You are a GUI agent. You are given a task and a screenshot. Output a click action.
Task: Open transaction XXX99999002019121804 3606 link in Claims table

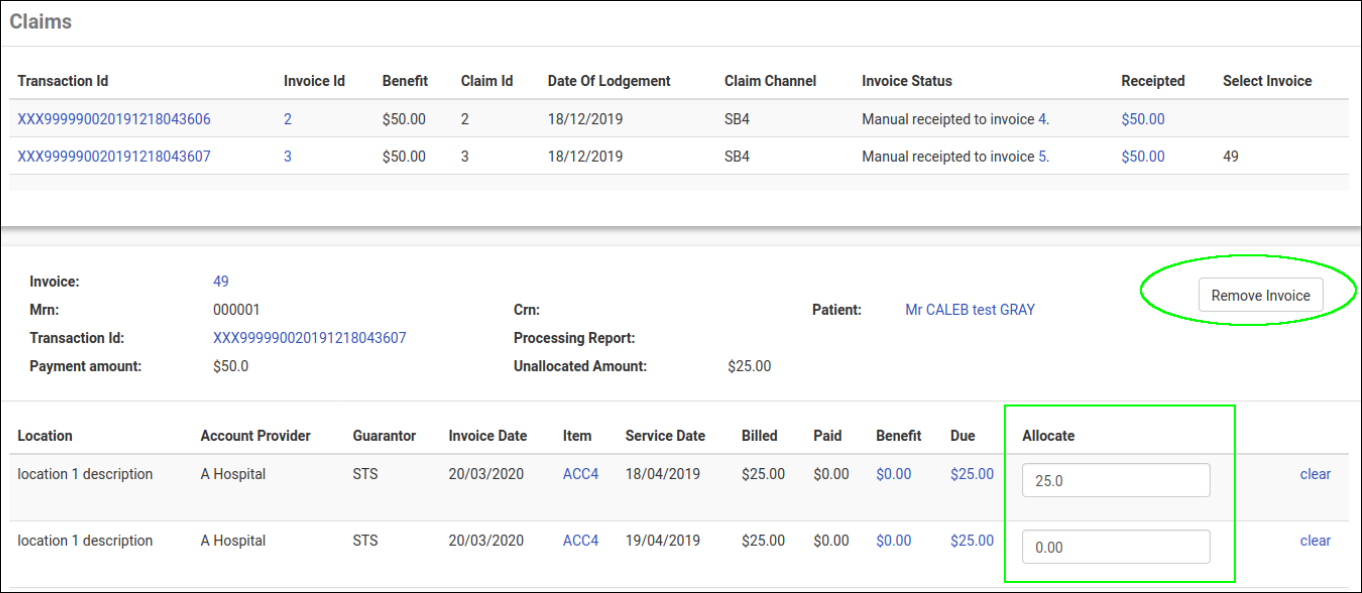[114, 119]
